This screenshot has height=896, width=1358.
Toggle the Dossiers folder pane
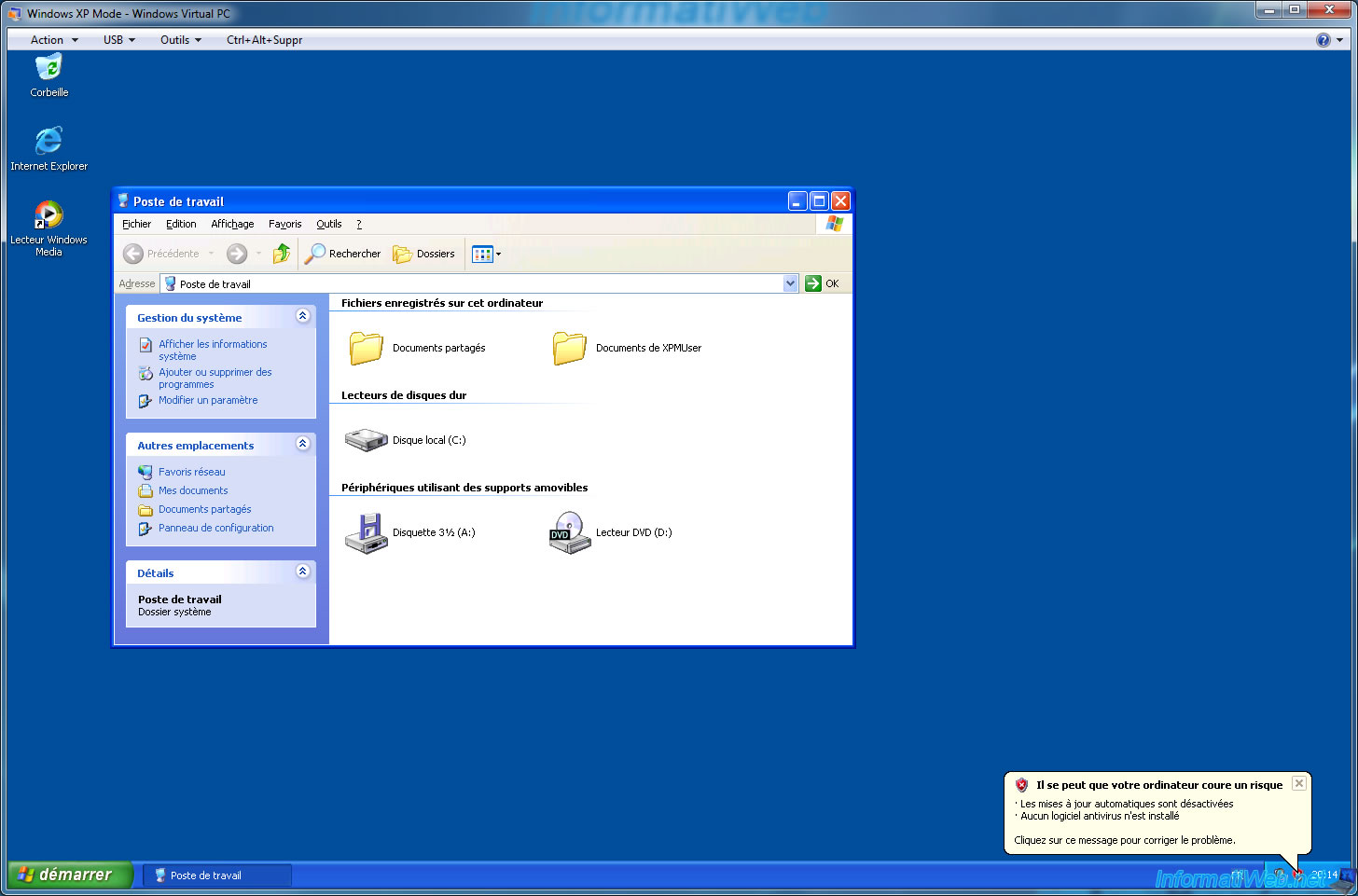[424, 254]
